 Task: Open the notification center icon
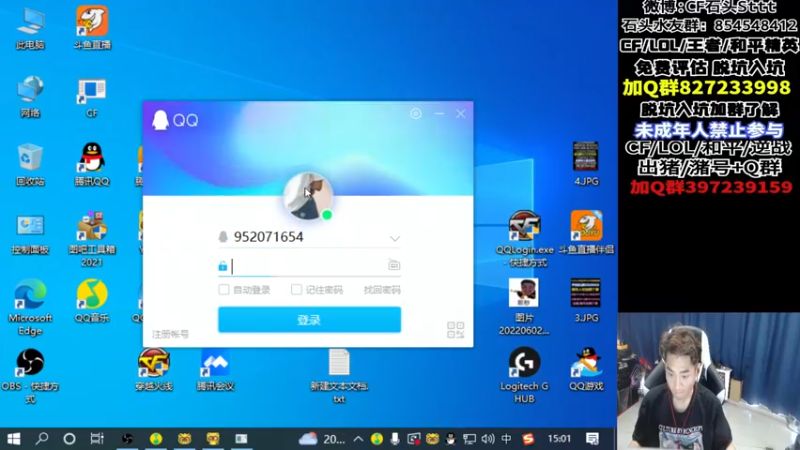point(592,439)
